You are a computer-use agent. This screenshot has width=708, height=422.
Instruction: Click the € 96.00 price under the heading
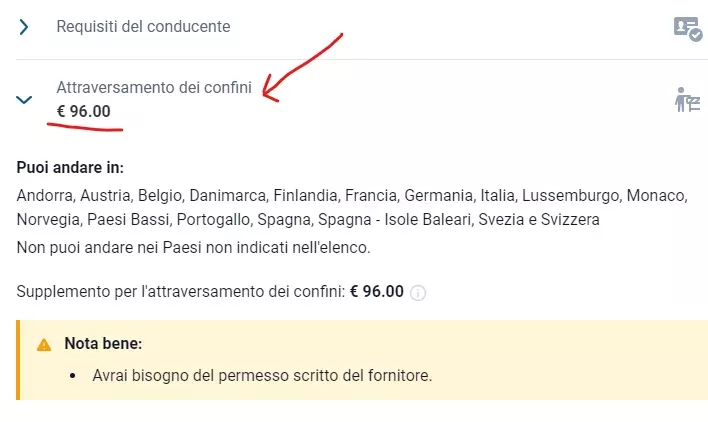click(84, 111)
